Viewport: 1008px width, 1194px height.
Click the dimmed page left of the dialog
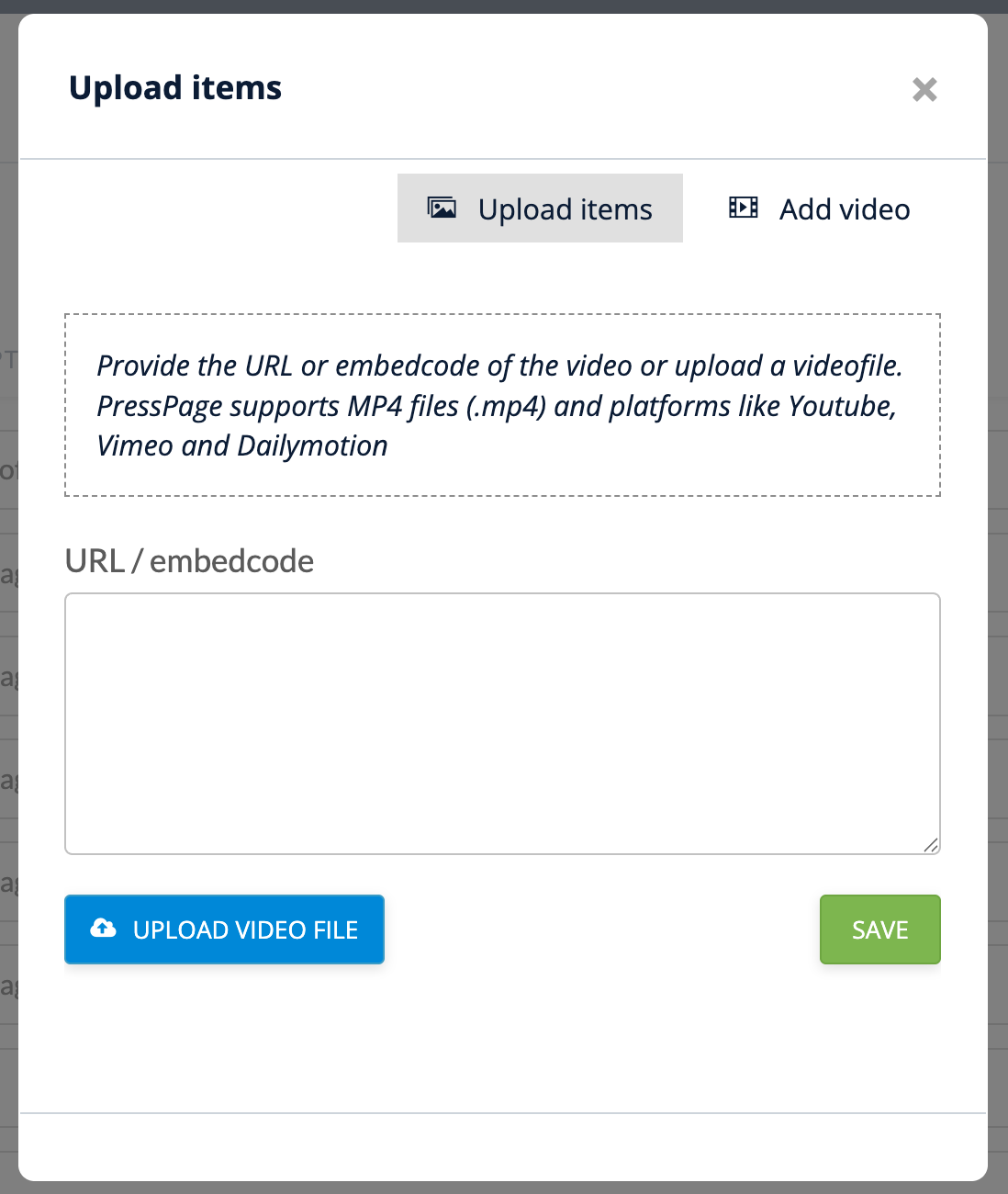pos(8,643)
